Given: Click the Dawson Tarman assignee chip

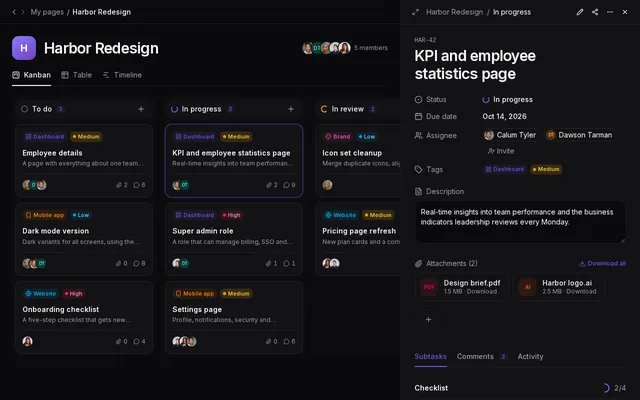Looking at the screenshot, I should click(580, 135).
